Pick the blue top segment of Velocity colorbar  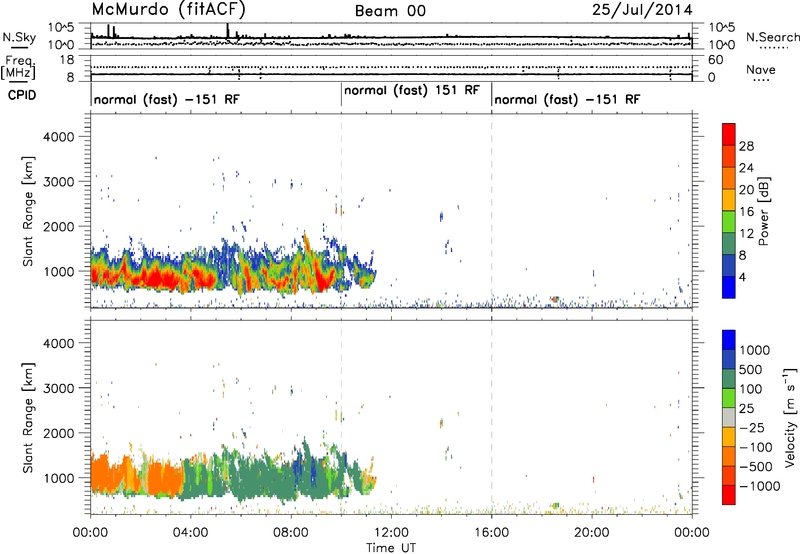pos(729,340)
